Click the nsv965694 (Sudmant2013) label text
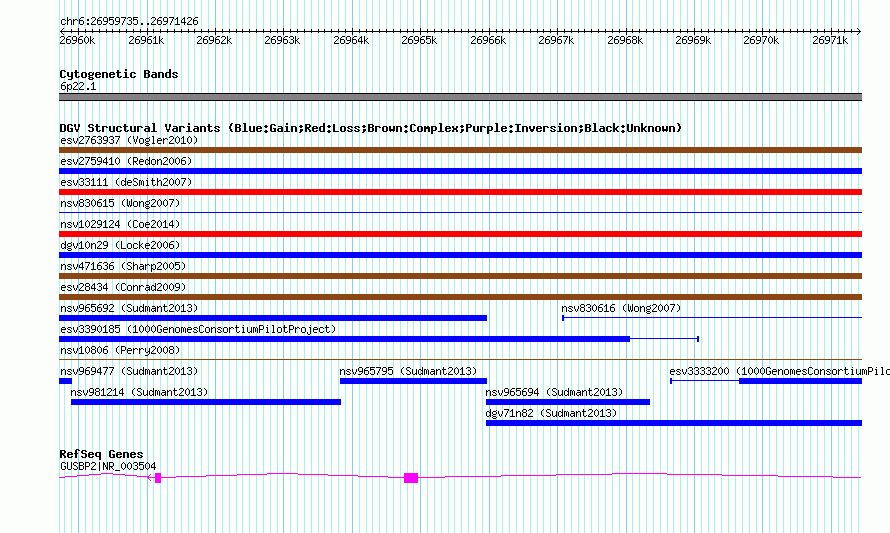 (x=554, y=392)
